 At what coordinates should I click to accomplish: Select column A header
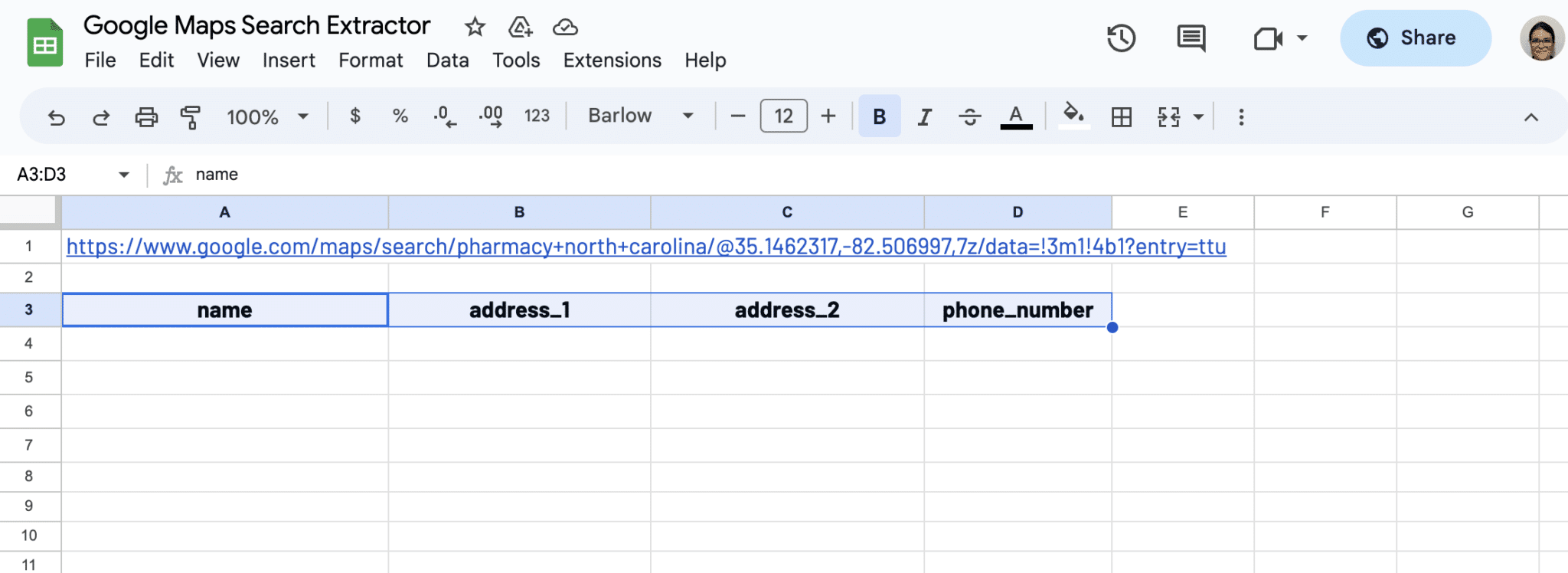225,212
